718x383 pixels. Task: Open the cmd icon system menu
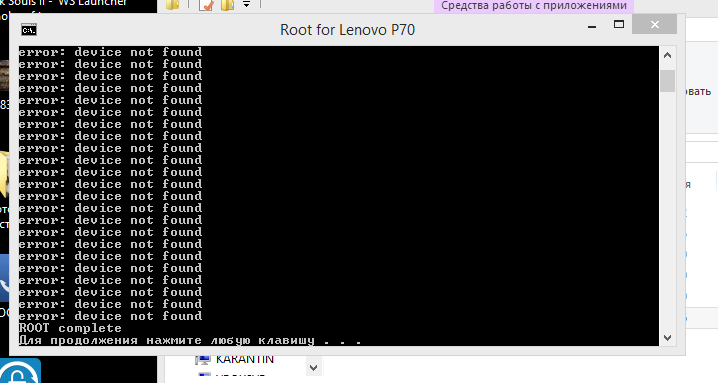tap(29, 30)
